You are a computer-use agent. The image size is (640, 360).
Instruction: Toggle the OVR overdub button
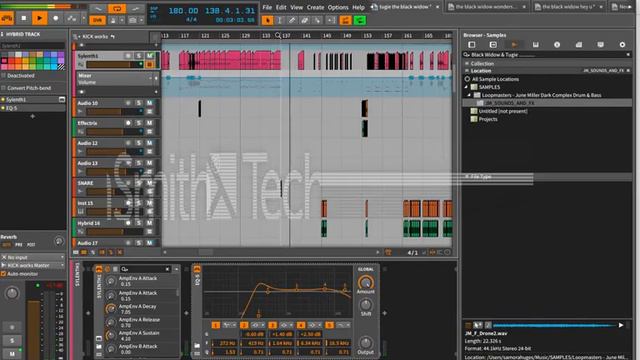(x=97, y=20)
